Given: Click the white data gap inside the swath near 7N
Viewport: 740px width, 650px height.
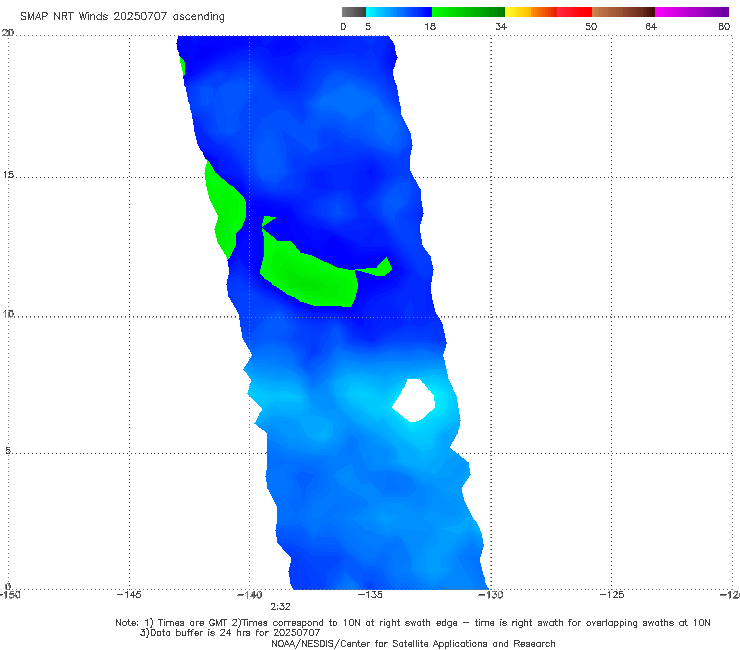Looking at the screenshot, I should point(413,400).
